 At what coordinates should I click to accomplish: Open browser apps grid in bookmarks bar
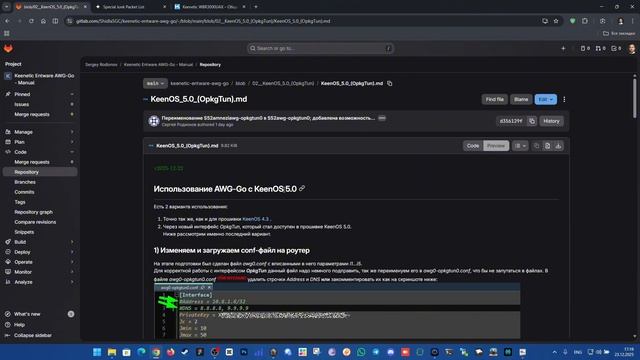7,33
